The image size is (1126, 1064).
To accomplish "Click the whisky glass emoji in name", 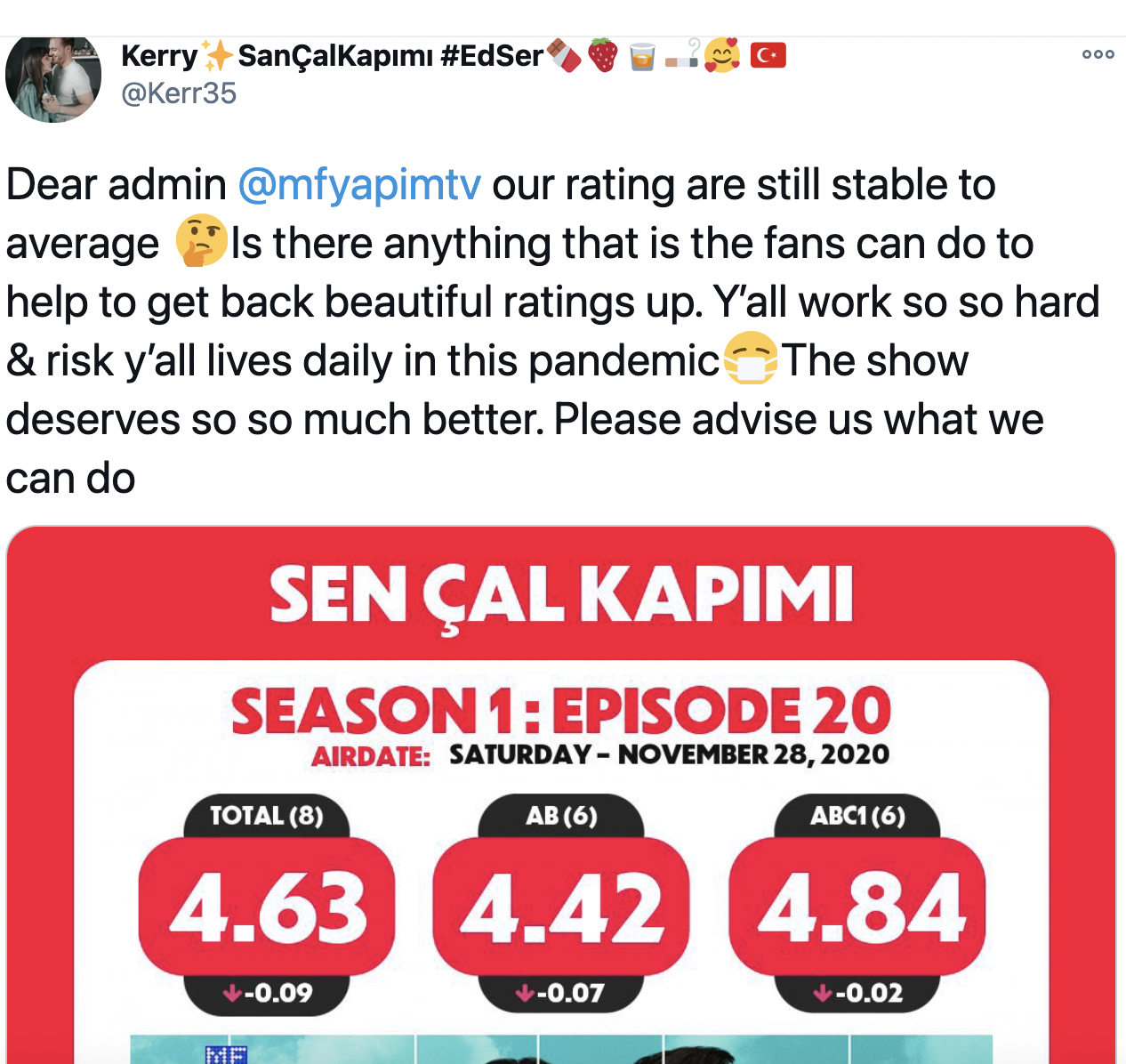I will pos(641,56).
